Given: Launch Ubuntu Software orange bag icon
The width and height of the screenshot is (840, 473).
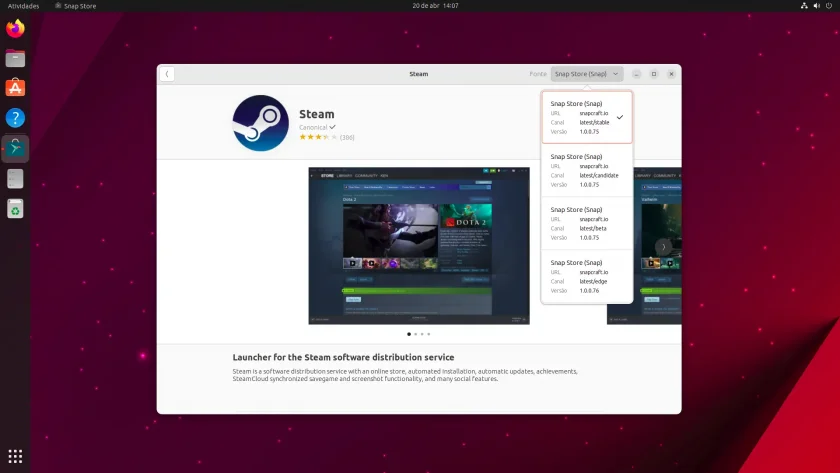Looking at the screenshot, I should pos(15,88).
